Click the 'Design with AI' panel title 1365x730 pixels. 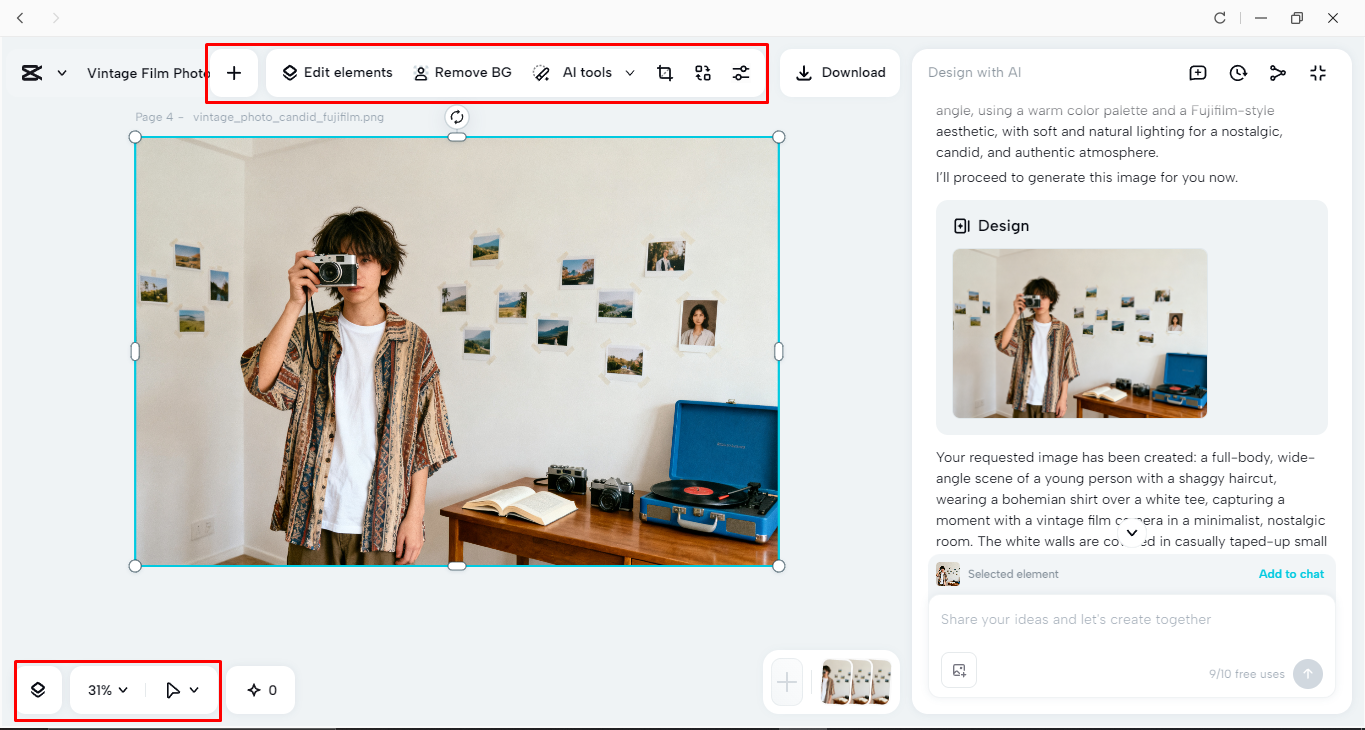[x=975, y=73]
